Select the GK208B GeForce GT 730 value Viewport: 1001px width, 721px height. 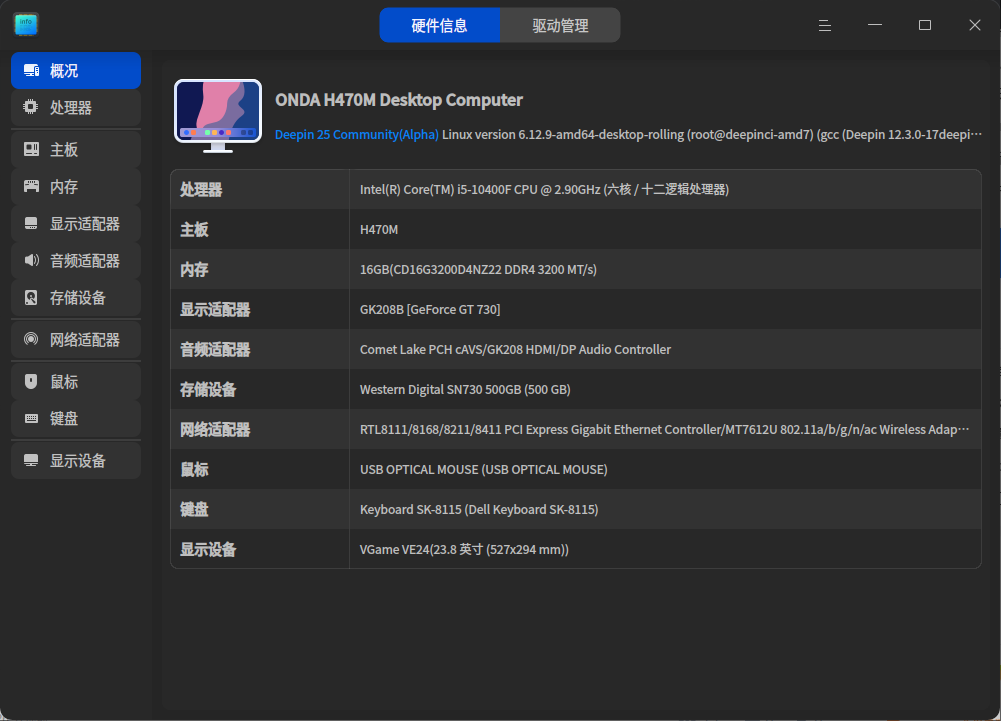coord(430,310)
